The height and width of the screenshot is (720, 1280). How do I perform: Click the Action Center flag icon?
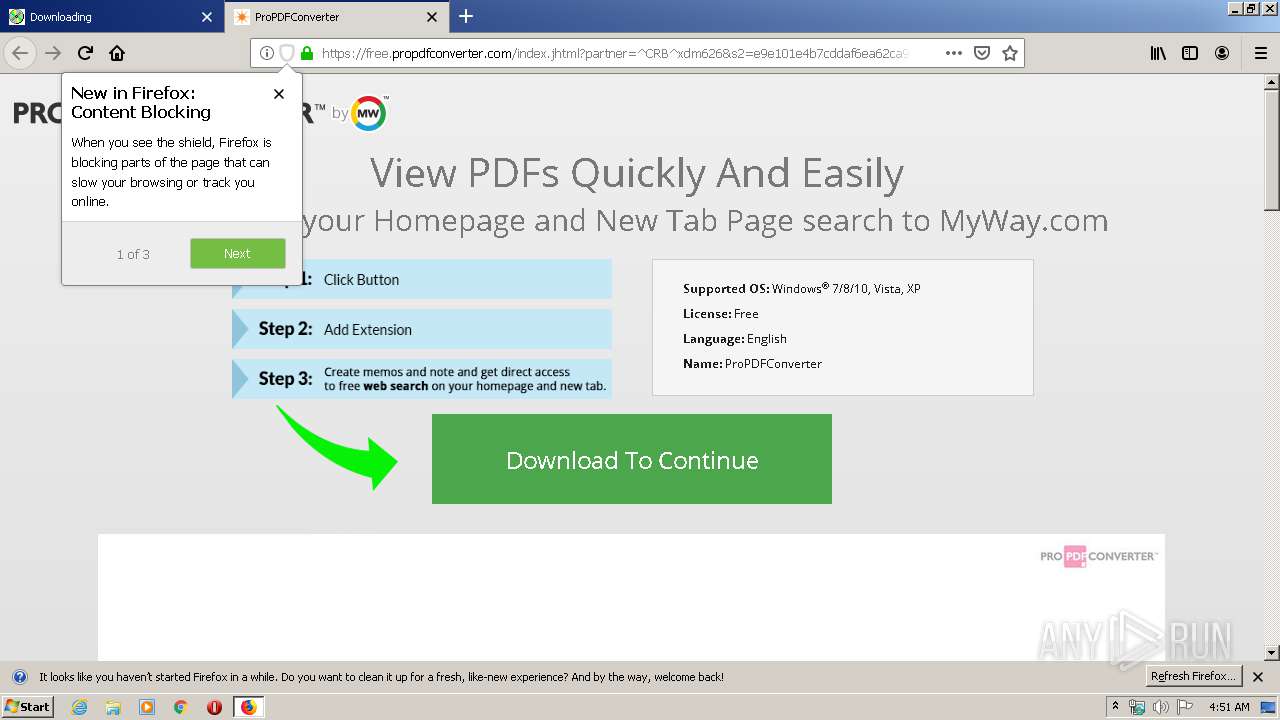[1184, 707]
